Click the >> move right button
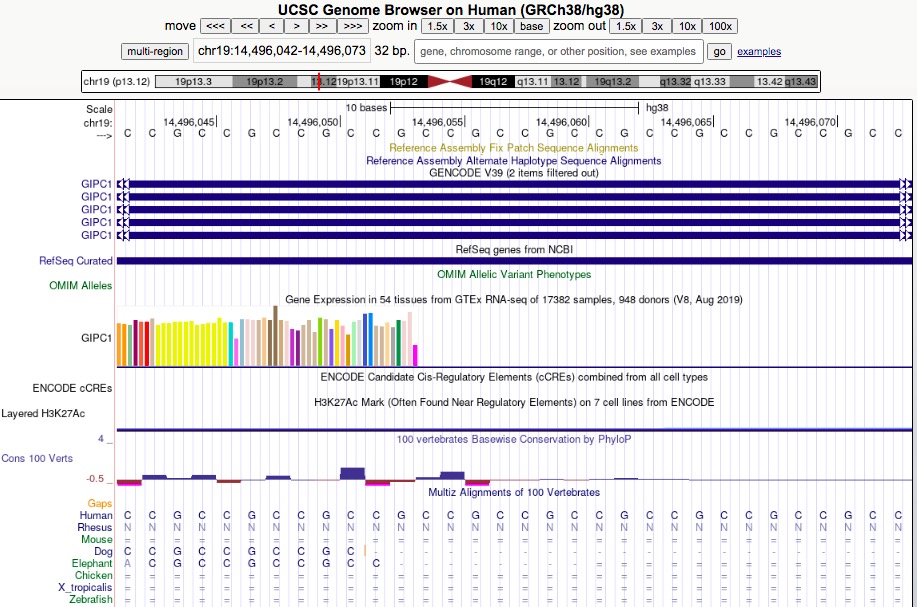The height and width of the screenshot is (607, 917). (322, 26)
